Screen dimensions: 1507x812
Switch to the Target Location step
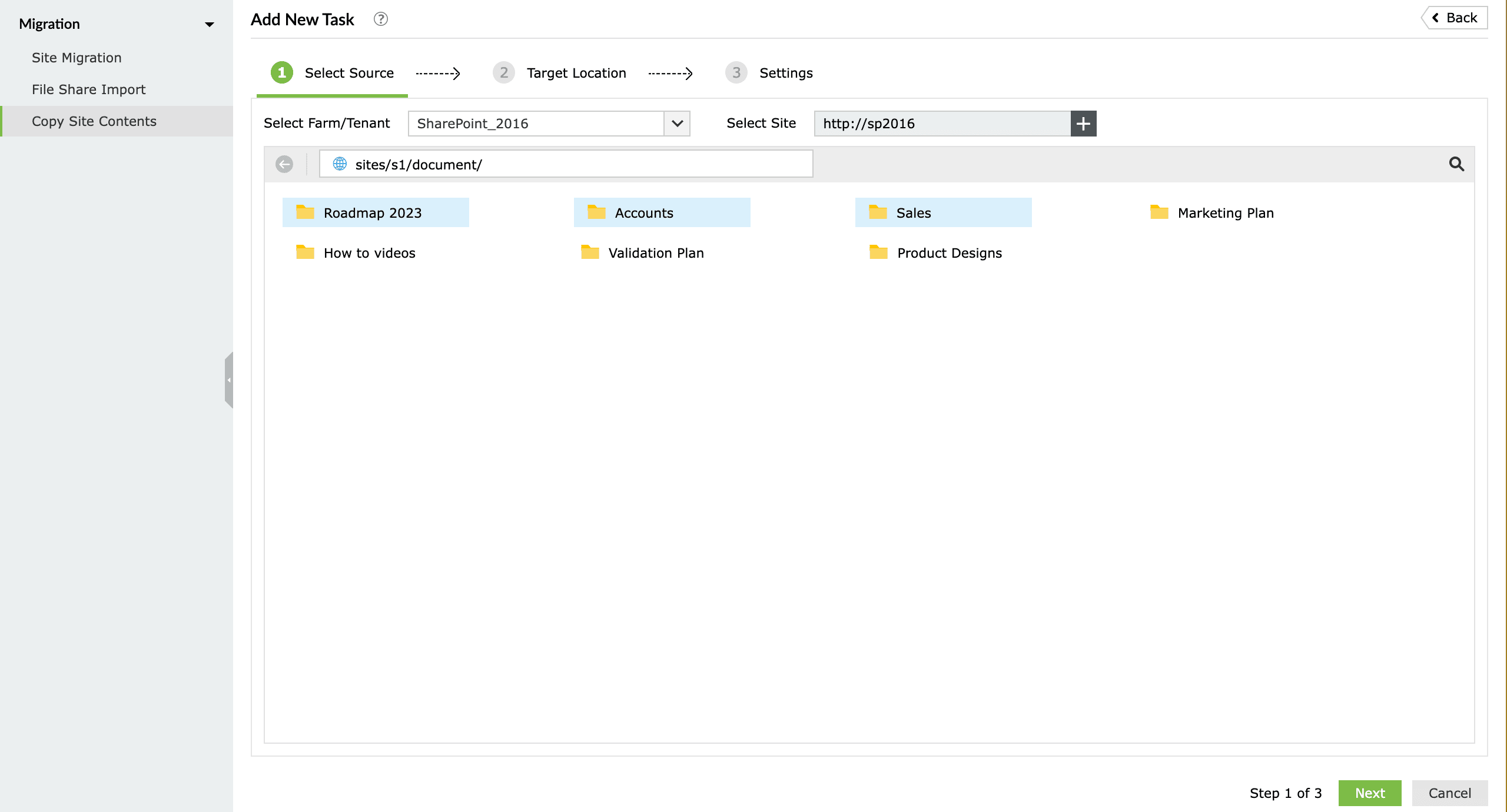pos(575,72)
